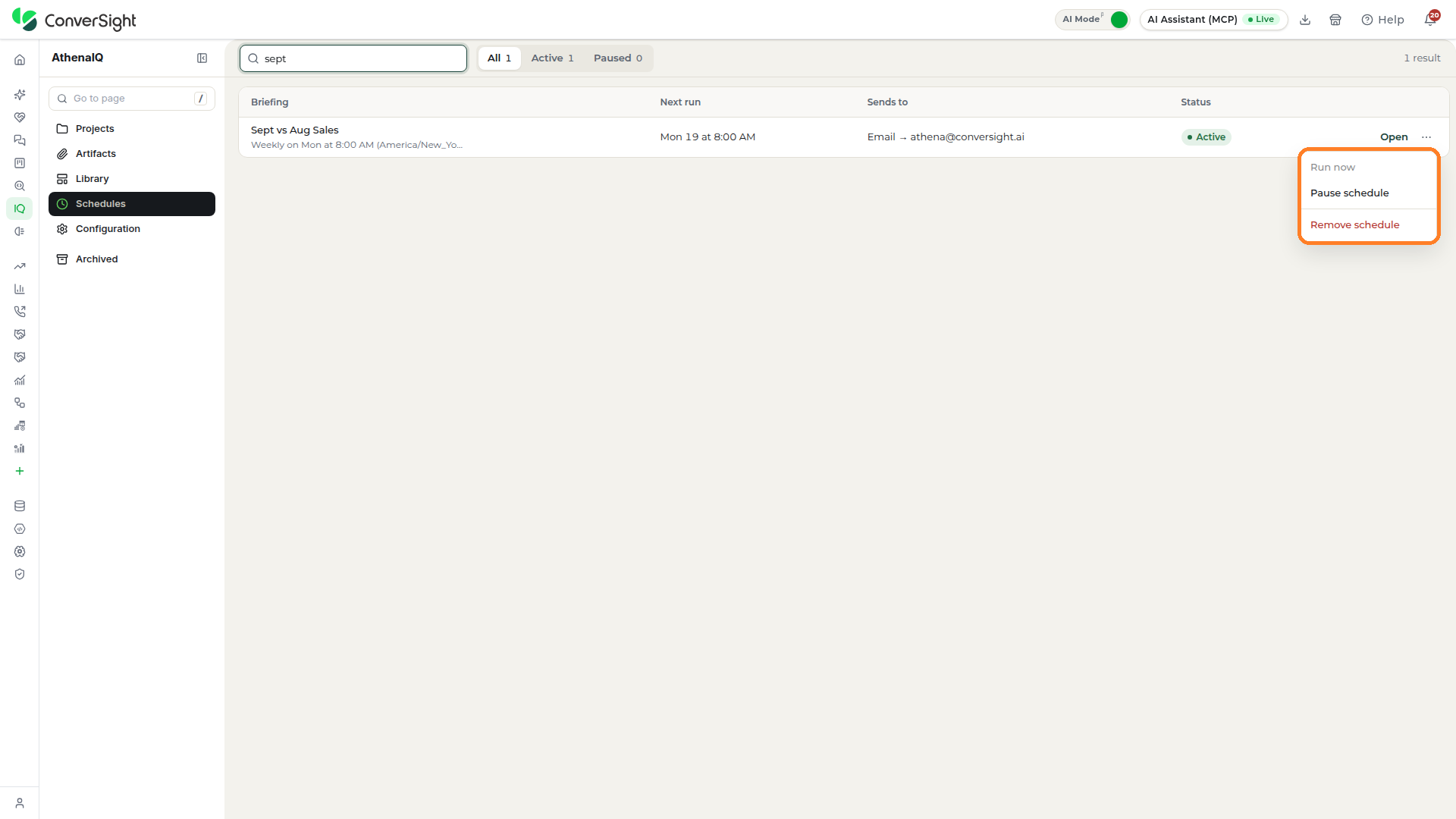
Task: Click the Next run column header
Action: [680, 102]
